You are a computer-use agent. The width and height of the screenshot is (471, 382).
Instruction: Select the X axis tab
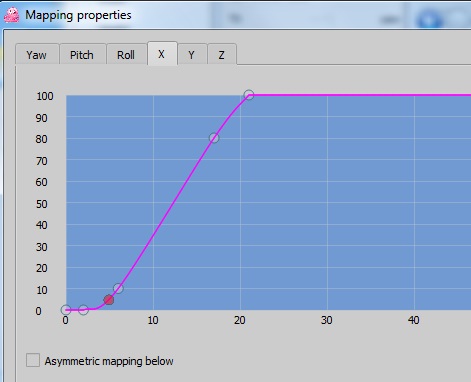(x=162, y=54)
